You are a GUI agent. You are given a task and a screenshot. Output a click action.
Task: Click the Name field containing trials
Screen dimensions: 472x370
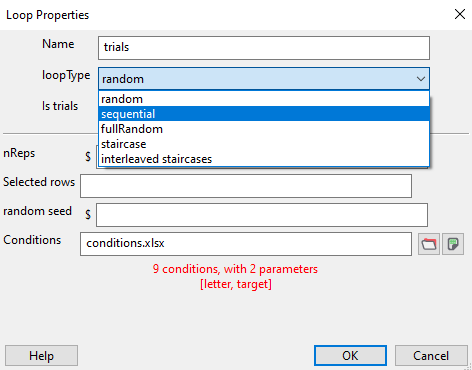(264, 48)
